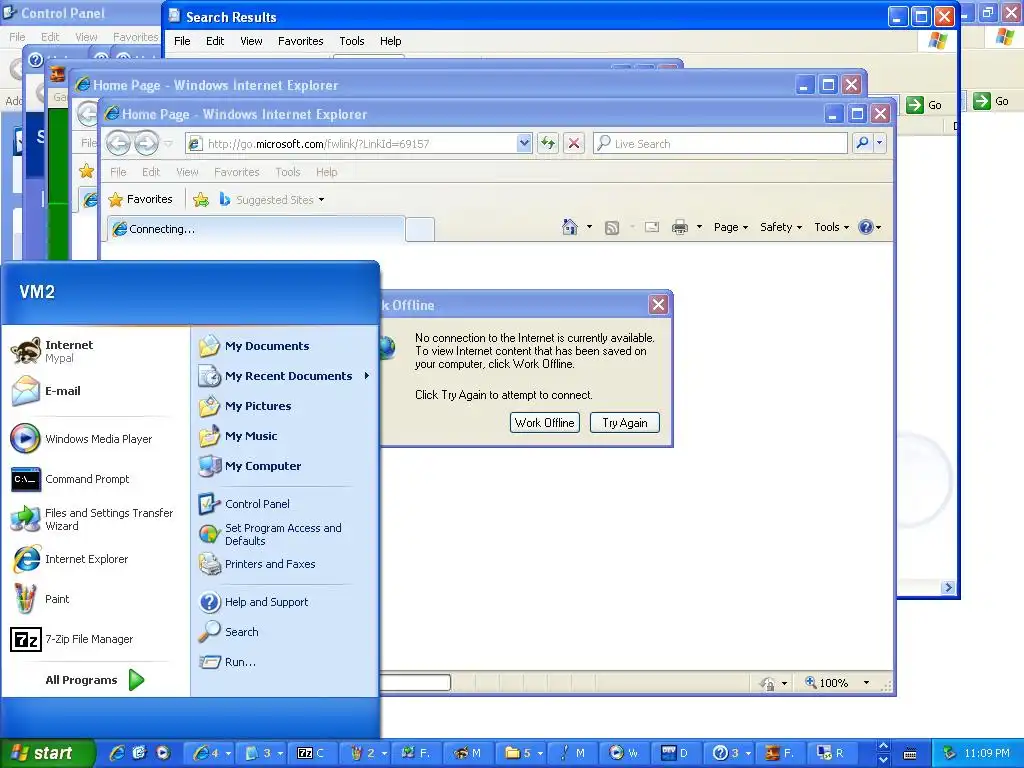Open a new blank IE tab
This screenshot has width=1024, height=768.
(420, 230)
